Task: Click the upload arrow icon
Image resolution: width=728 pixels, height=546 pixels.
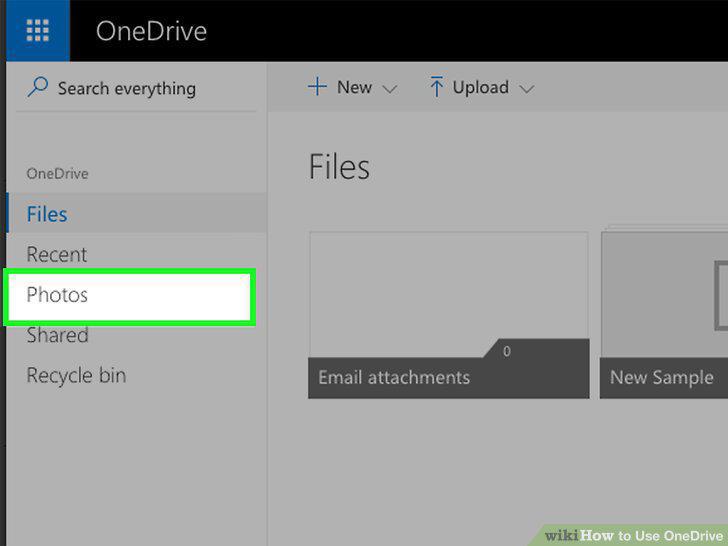Action: click(x=436, y=87)
